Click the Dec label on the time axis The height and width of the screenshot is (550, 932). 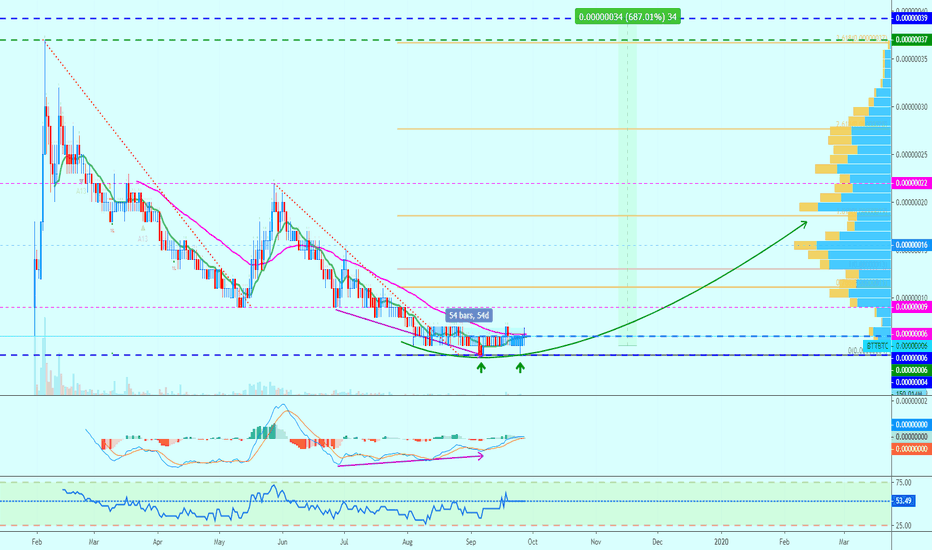657,542
